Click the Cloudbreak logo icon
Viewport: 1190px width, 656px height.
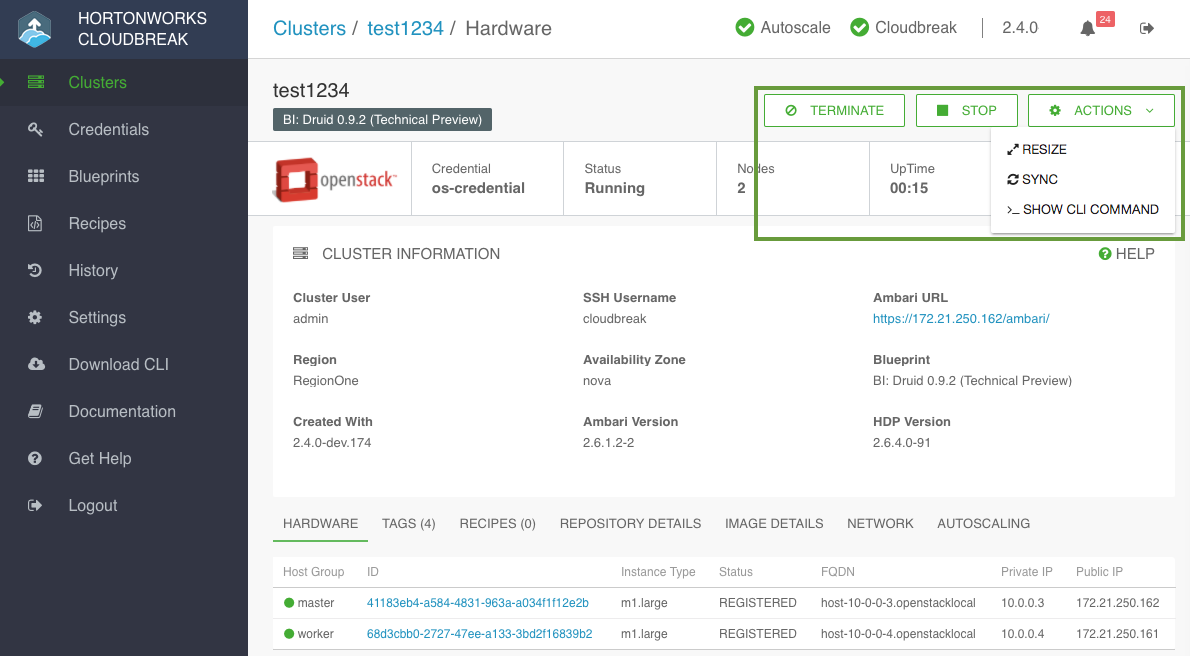coord(34,29)
